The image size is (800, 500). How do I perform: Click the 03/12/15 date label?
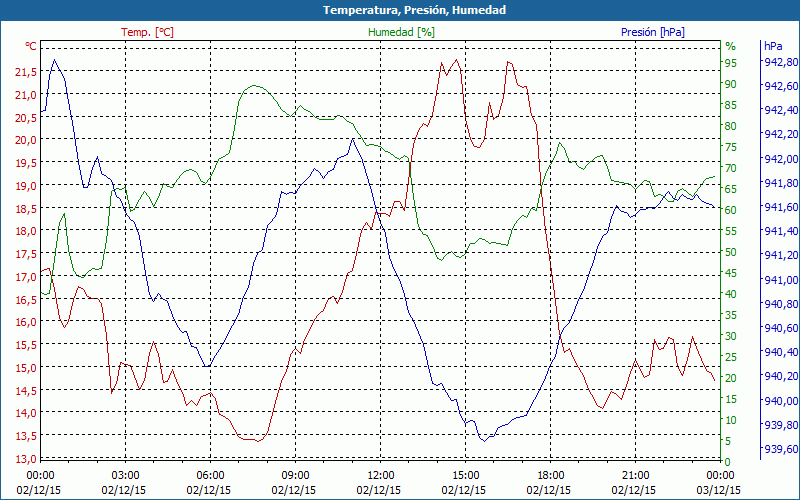pyautogui.click(x=718, y=490)
